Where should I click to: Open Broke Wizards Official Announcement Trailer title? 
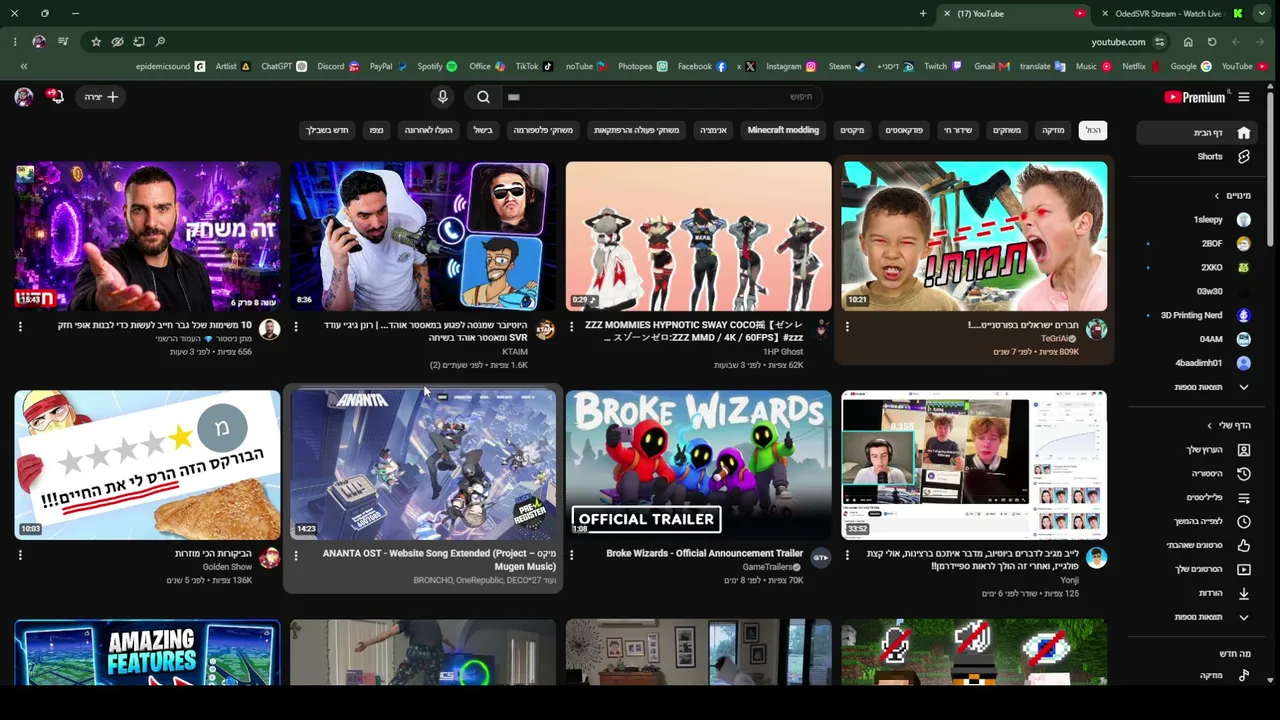point(705,553)
